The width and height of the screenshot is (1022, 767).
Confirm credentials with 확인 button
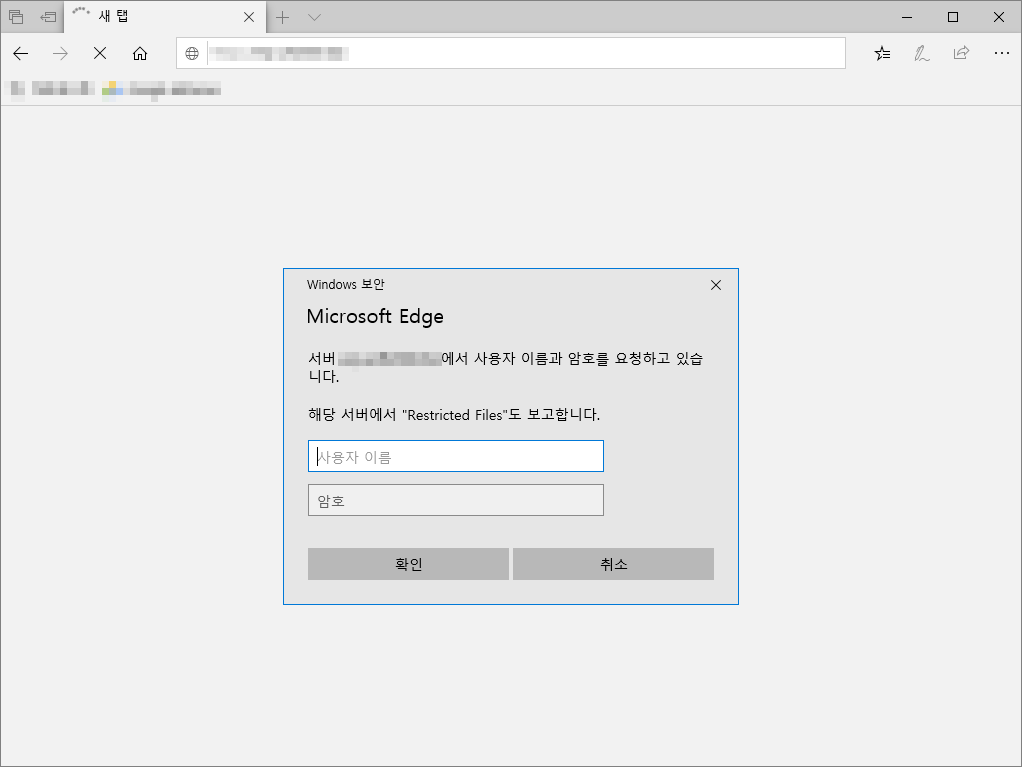[408, 564]
